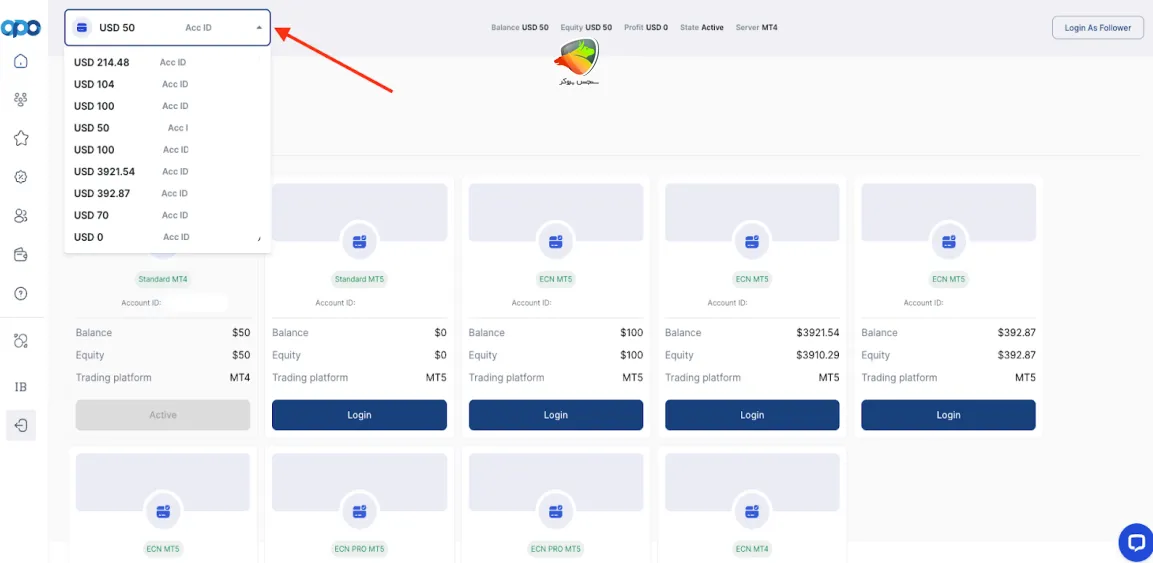The height and width of the screenshot is (563, 1153).
Task: Click the home icon in sidebar
Action: coord(21,62)
